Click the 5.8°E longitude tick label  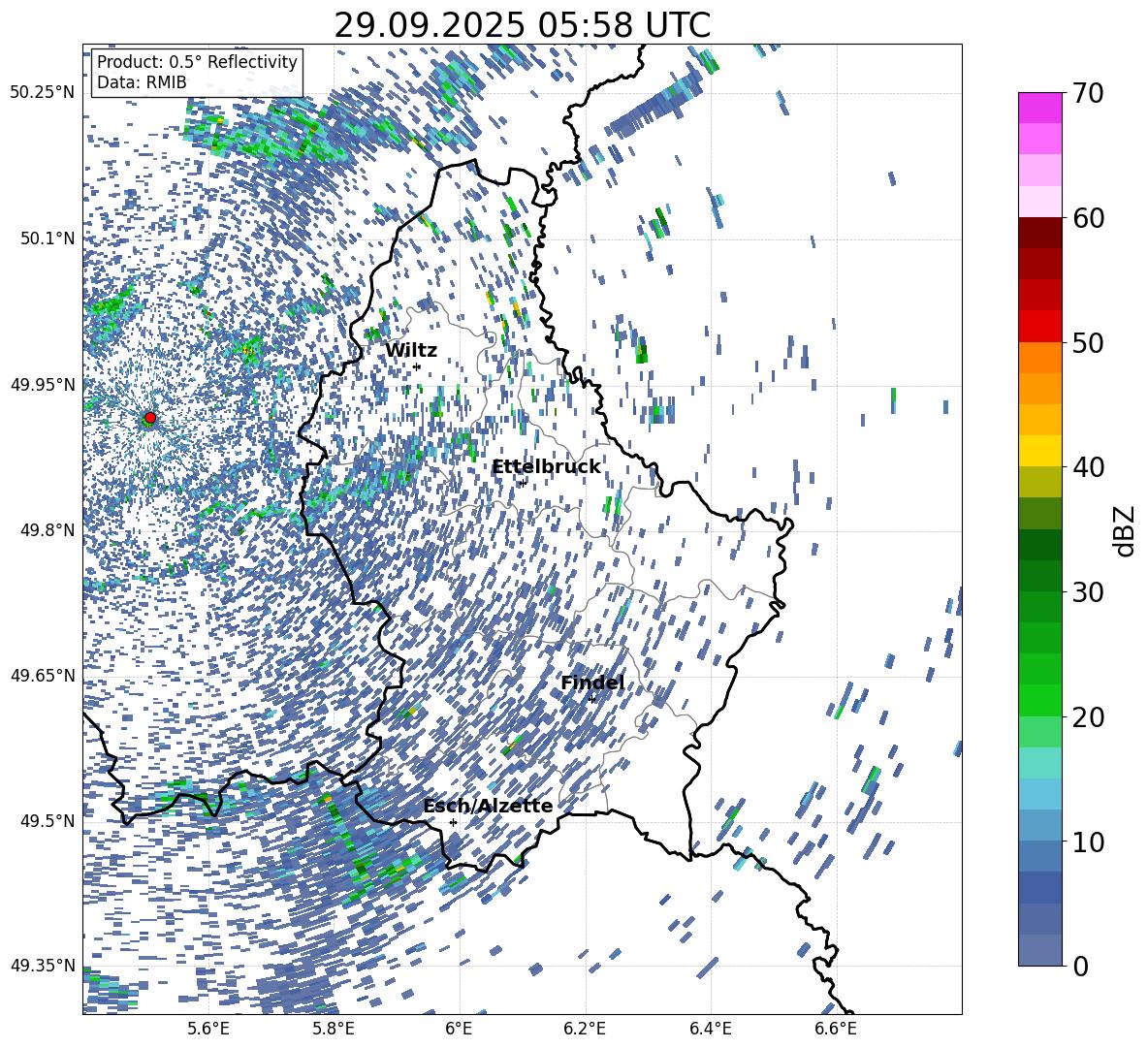pos(334,1029)
